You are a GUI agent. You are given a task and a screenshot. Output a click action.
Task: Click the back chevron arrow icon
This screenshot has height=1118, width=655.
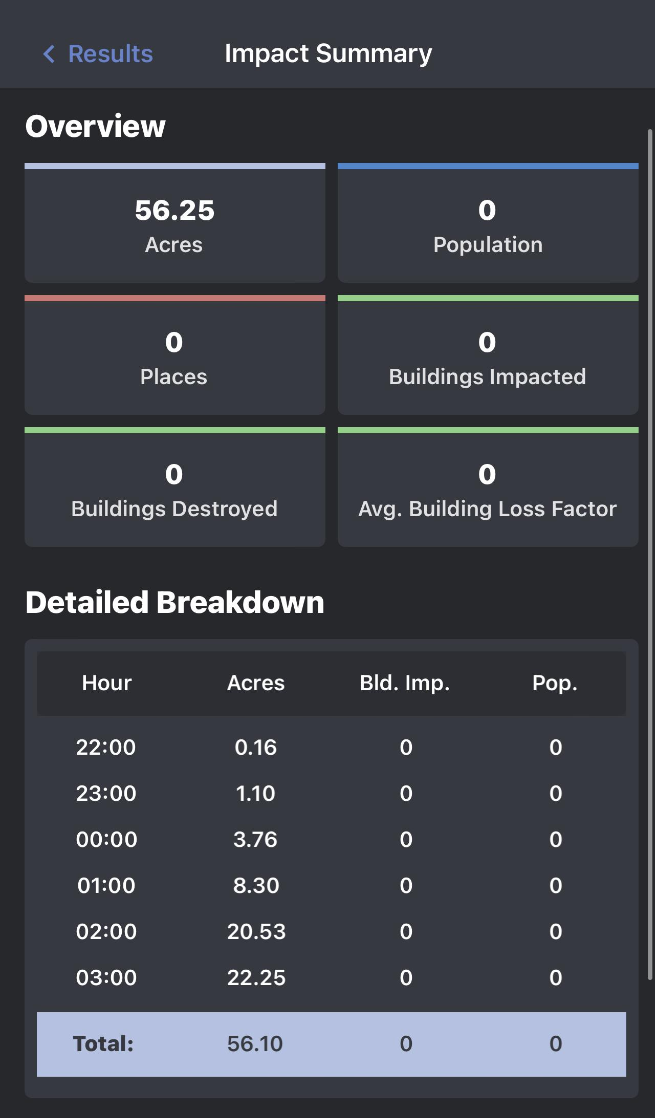[48, 54]
